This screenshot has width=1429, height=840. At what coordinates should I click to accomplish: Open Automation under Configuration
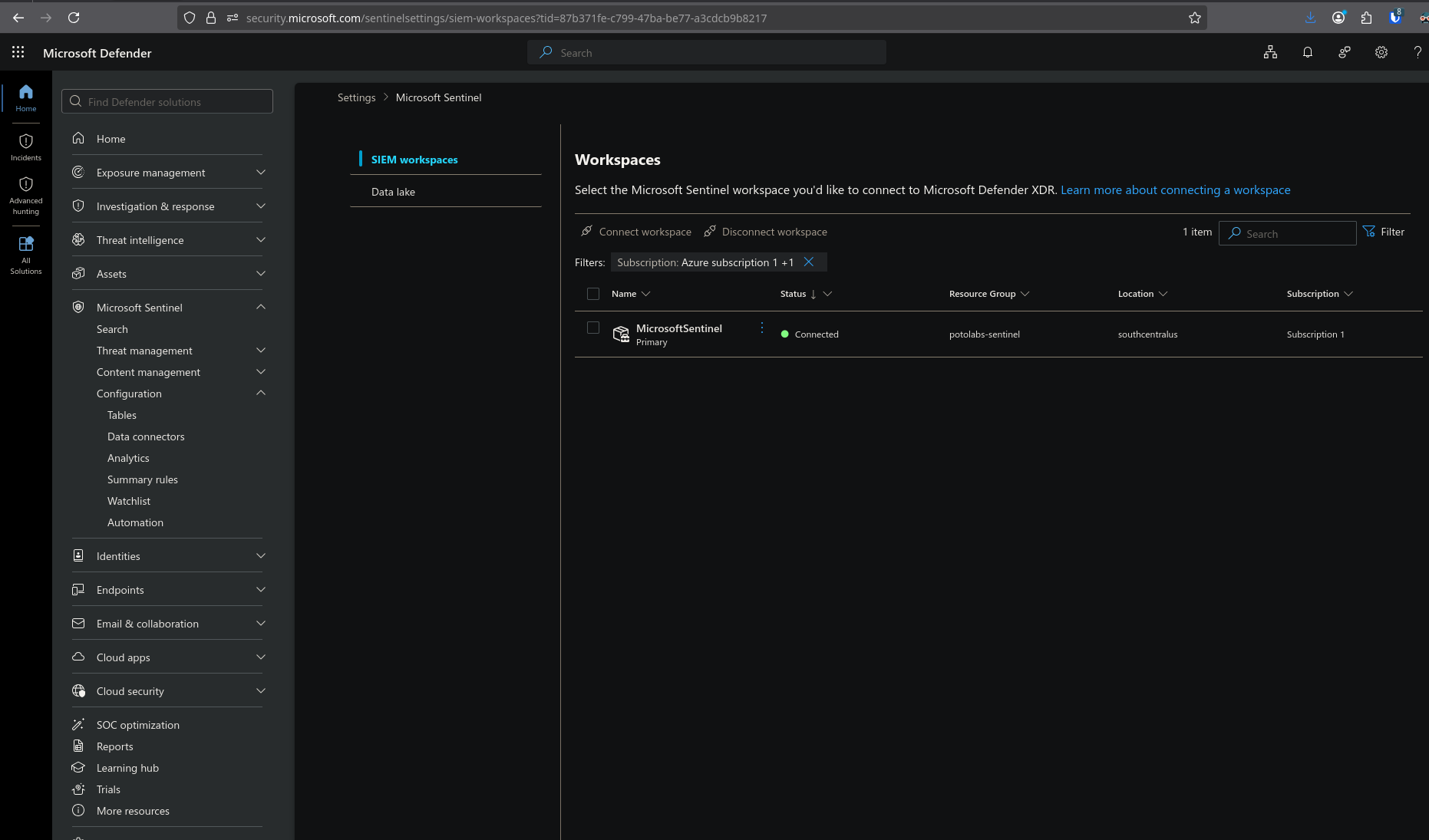click(135, 522)
